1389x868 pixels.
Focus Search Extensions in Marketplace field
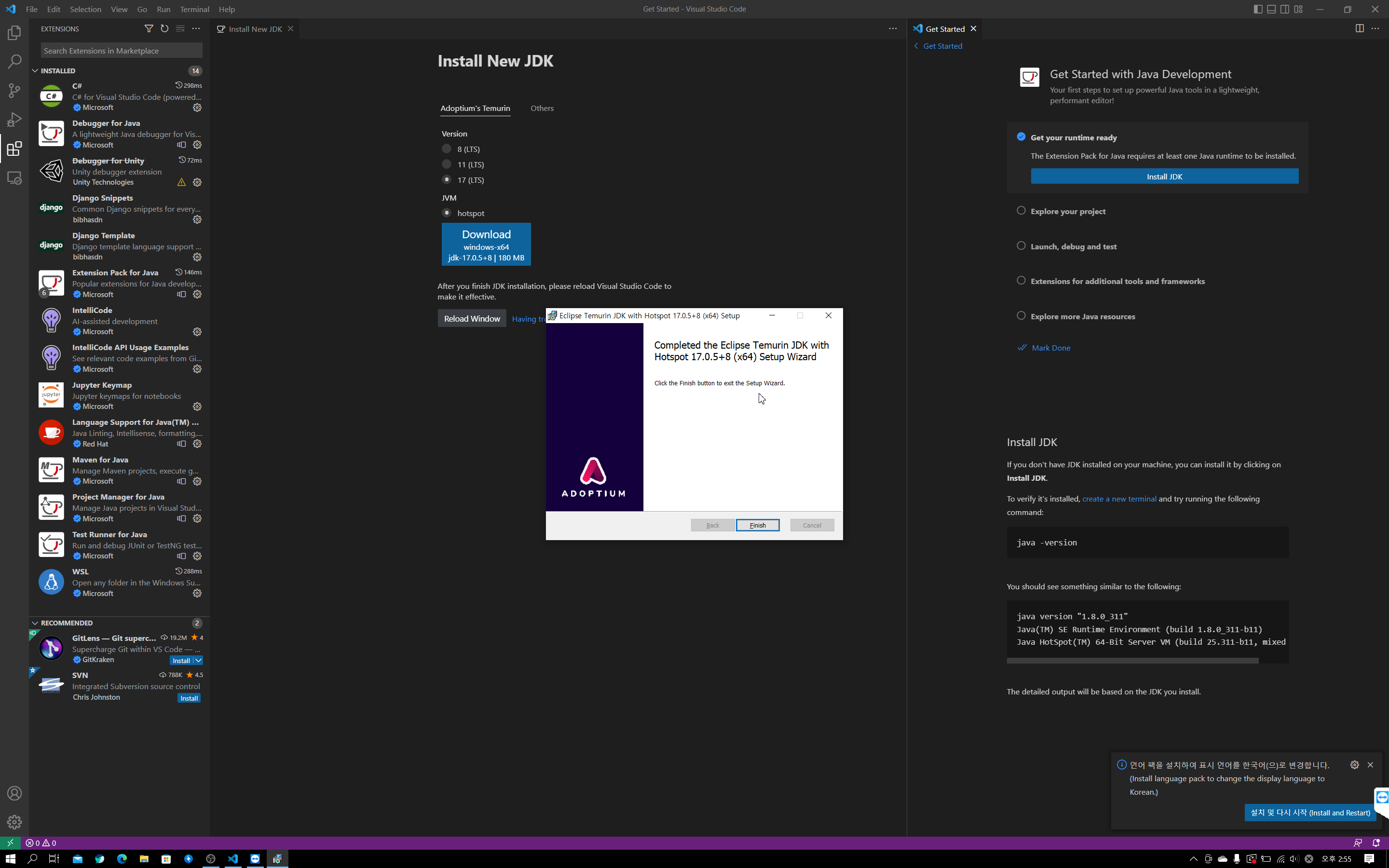tap(122, 51)
